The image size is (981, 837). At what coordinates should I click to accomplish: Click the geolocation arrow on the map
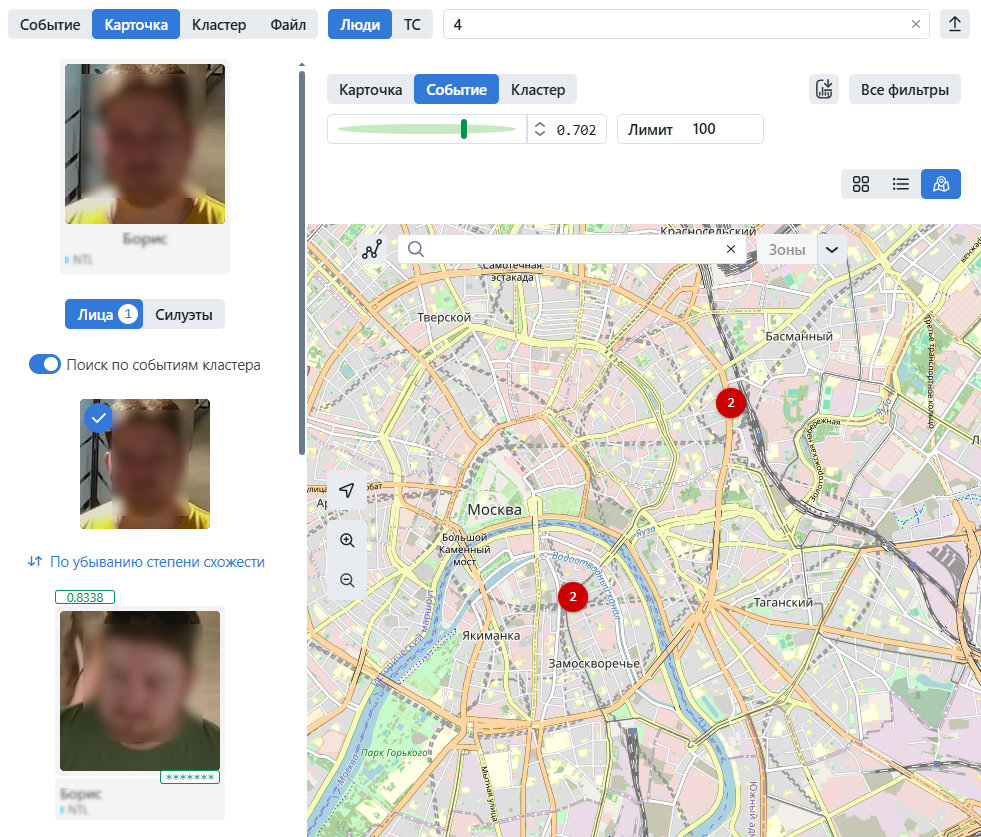pos(346,491)
